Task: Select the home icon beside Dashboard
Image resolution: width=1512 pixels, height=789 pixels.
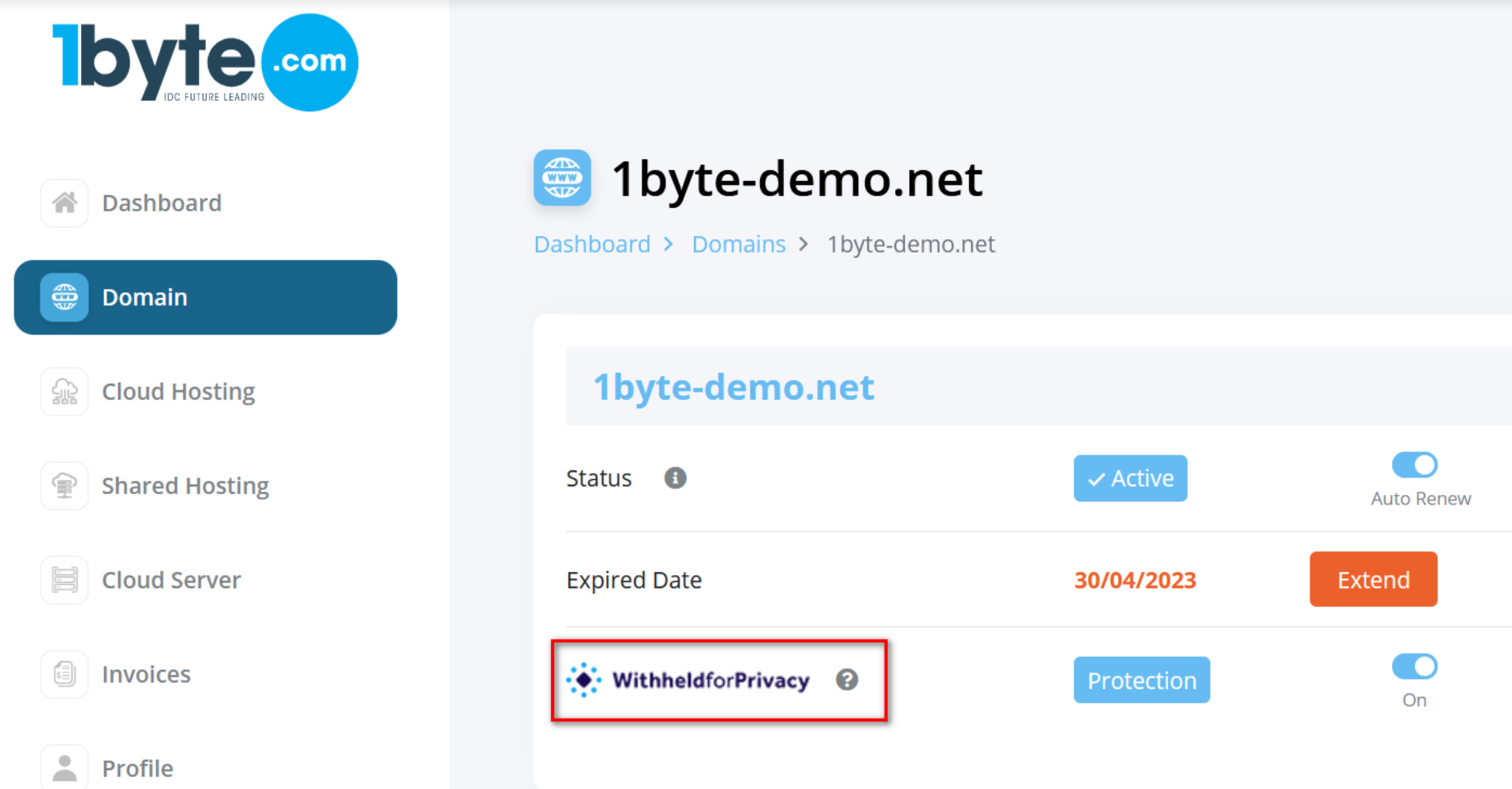Action: tap(64, 203)
